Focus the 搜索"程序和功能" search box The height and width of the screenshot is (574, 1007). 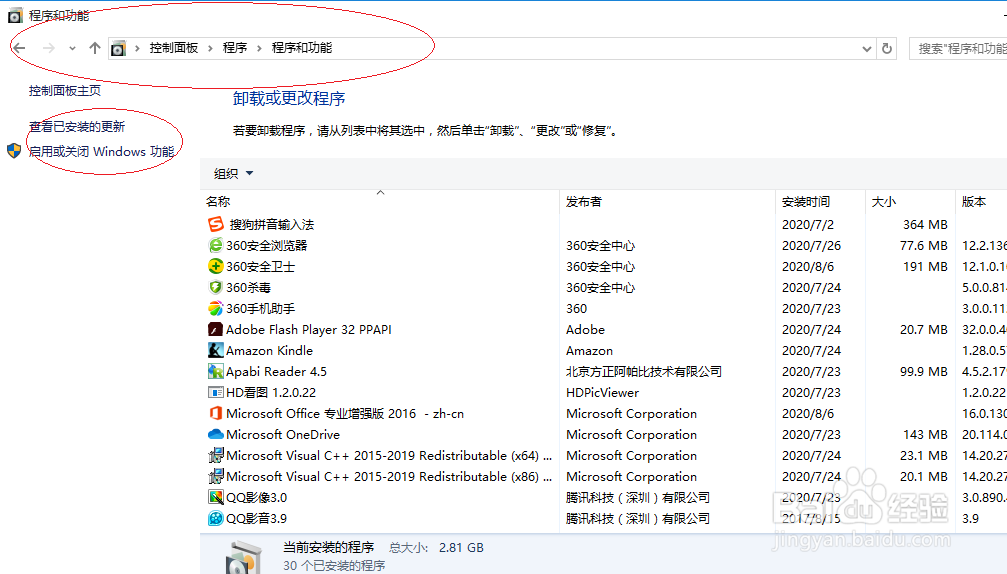tap(958, 49)
